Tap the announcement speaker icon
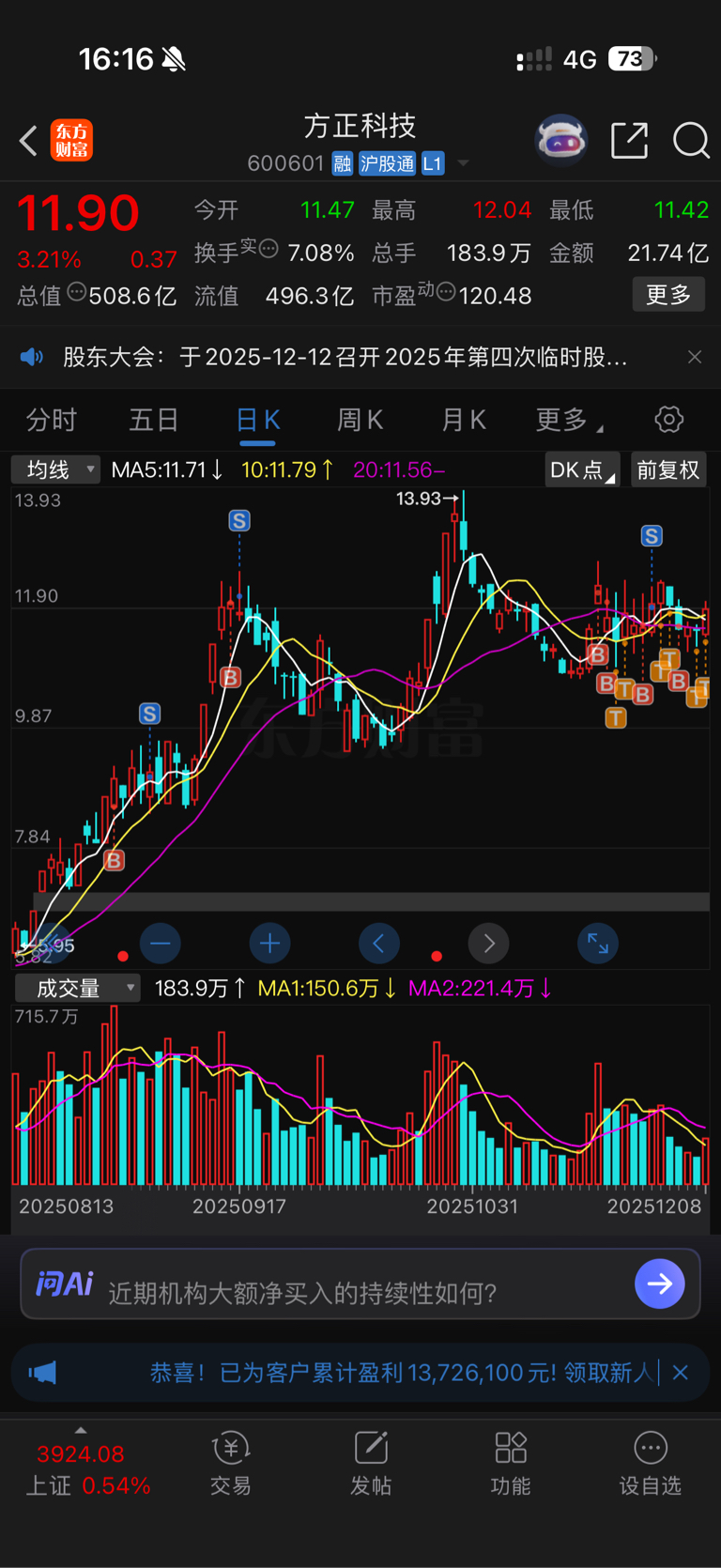The height and width of the screenshot is (1568, 721). tap(32, 357)
